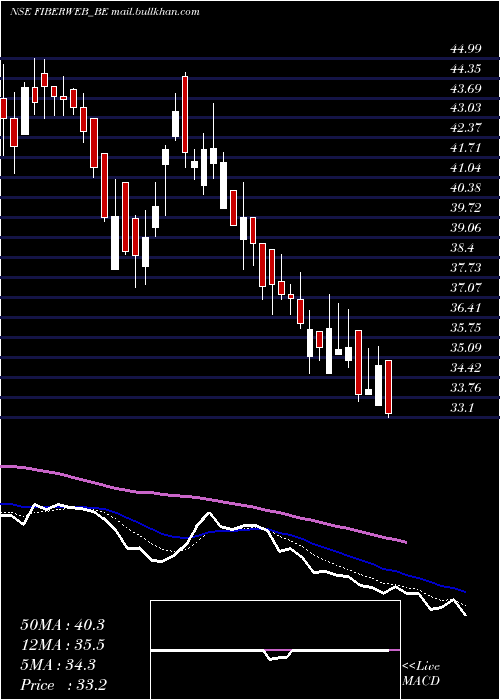Viewport: 500px width, 700px height.
Task: Click the 41.71 price level label
Action: pos(466,147)
